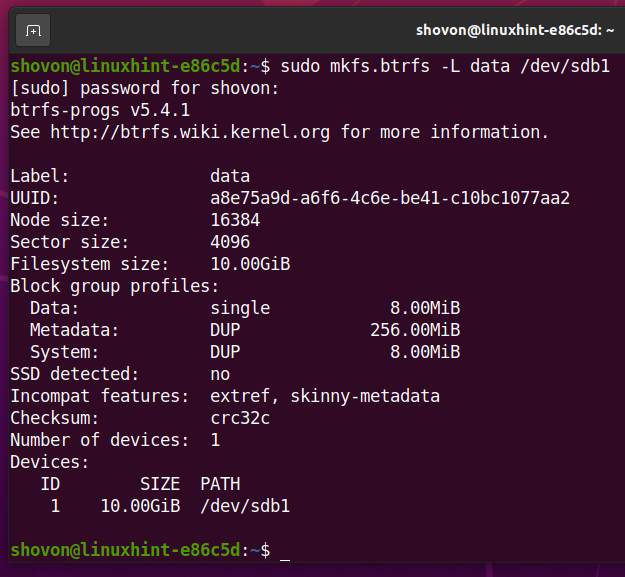The height and width of the screenshot is (577, 625).
Task: Click the skinny-metadata feature text
Action: click(365, 396)
